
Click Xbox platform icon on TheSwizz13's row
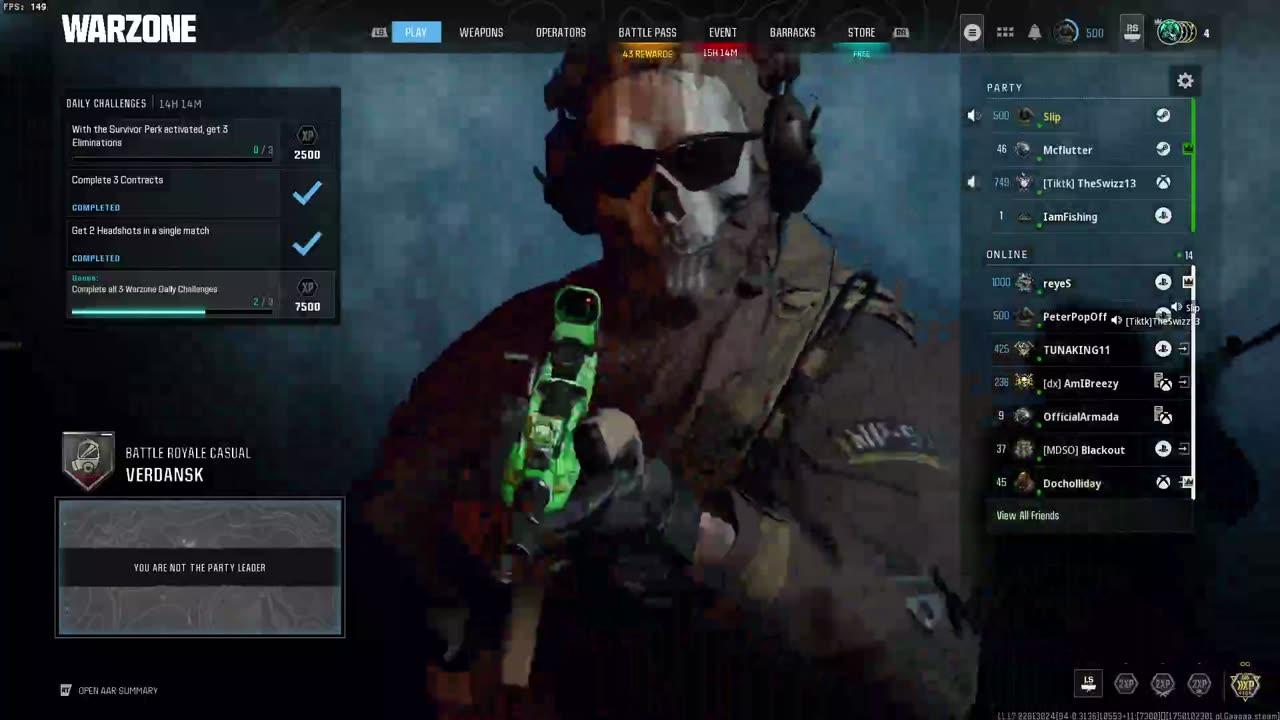coord(1163,183)
